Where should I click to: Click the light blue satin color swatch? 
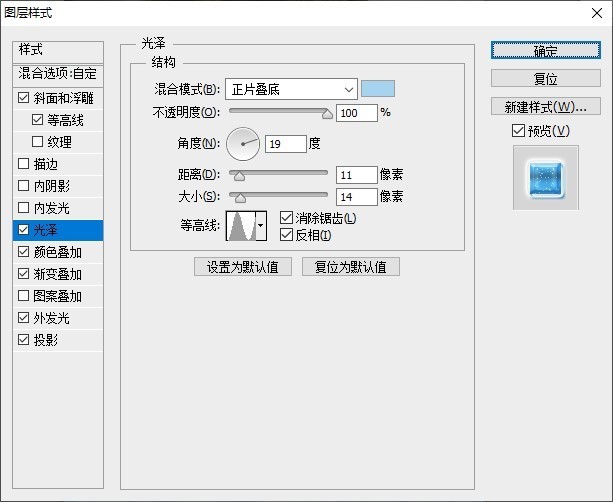(378, 90)
